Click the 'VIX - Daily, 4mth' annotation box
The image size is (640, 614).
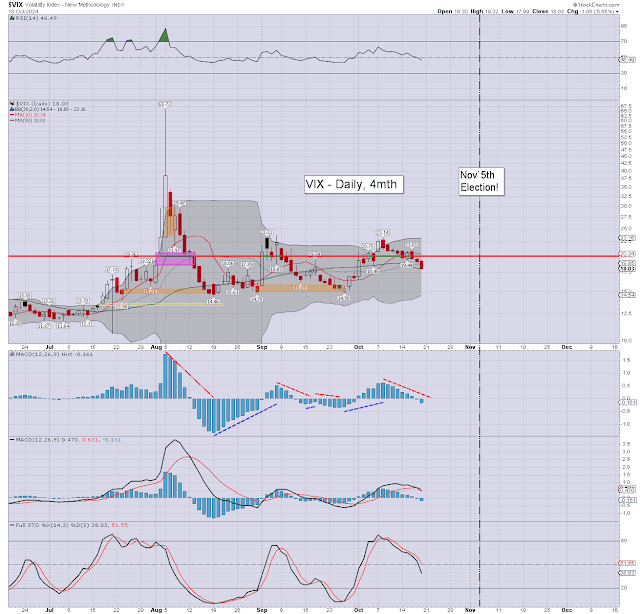(x=353, y=185)
